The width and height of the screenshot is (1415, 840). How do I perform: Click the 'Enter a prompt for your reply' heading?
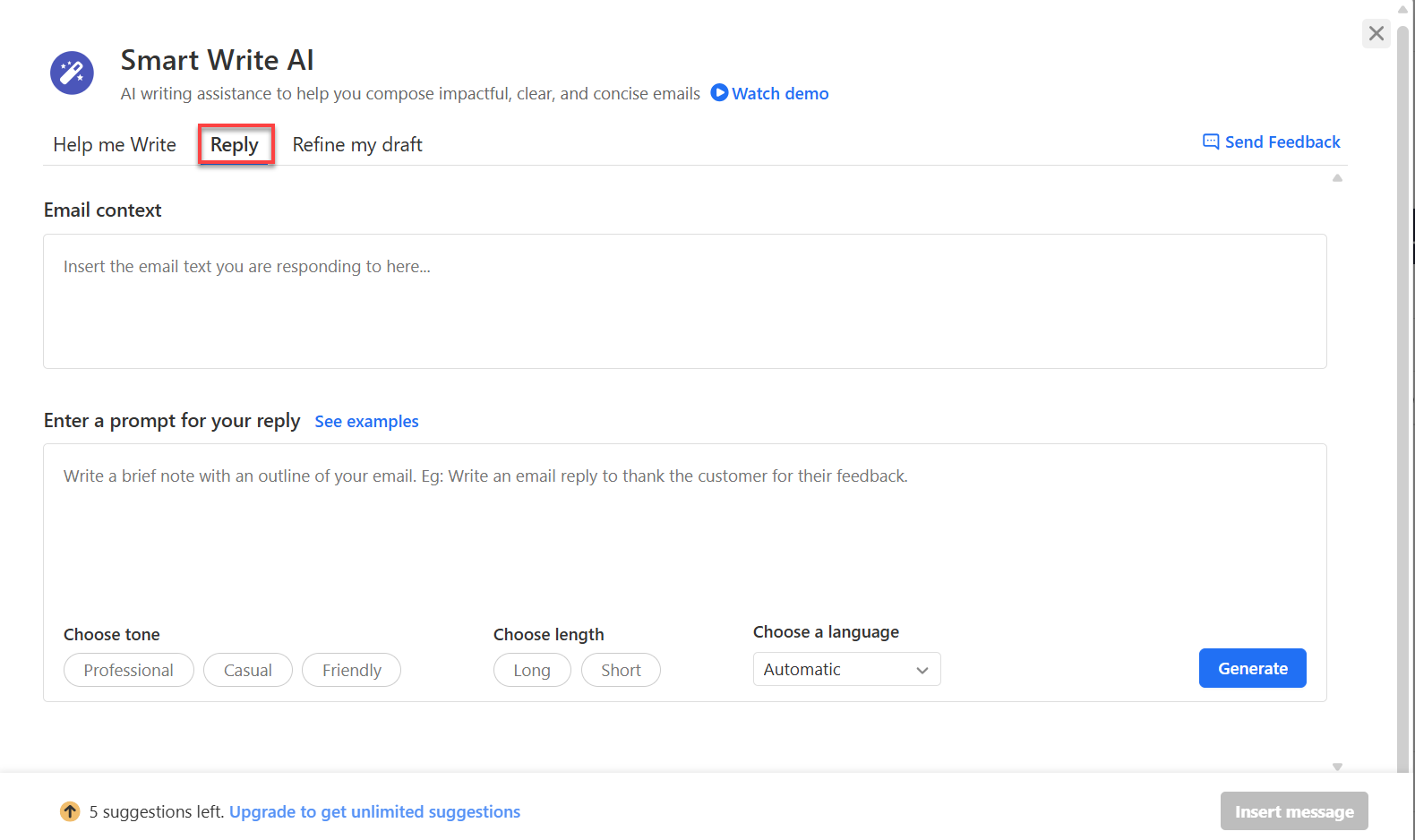pyautogui.click(x=172, y=420)
